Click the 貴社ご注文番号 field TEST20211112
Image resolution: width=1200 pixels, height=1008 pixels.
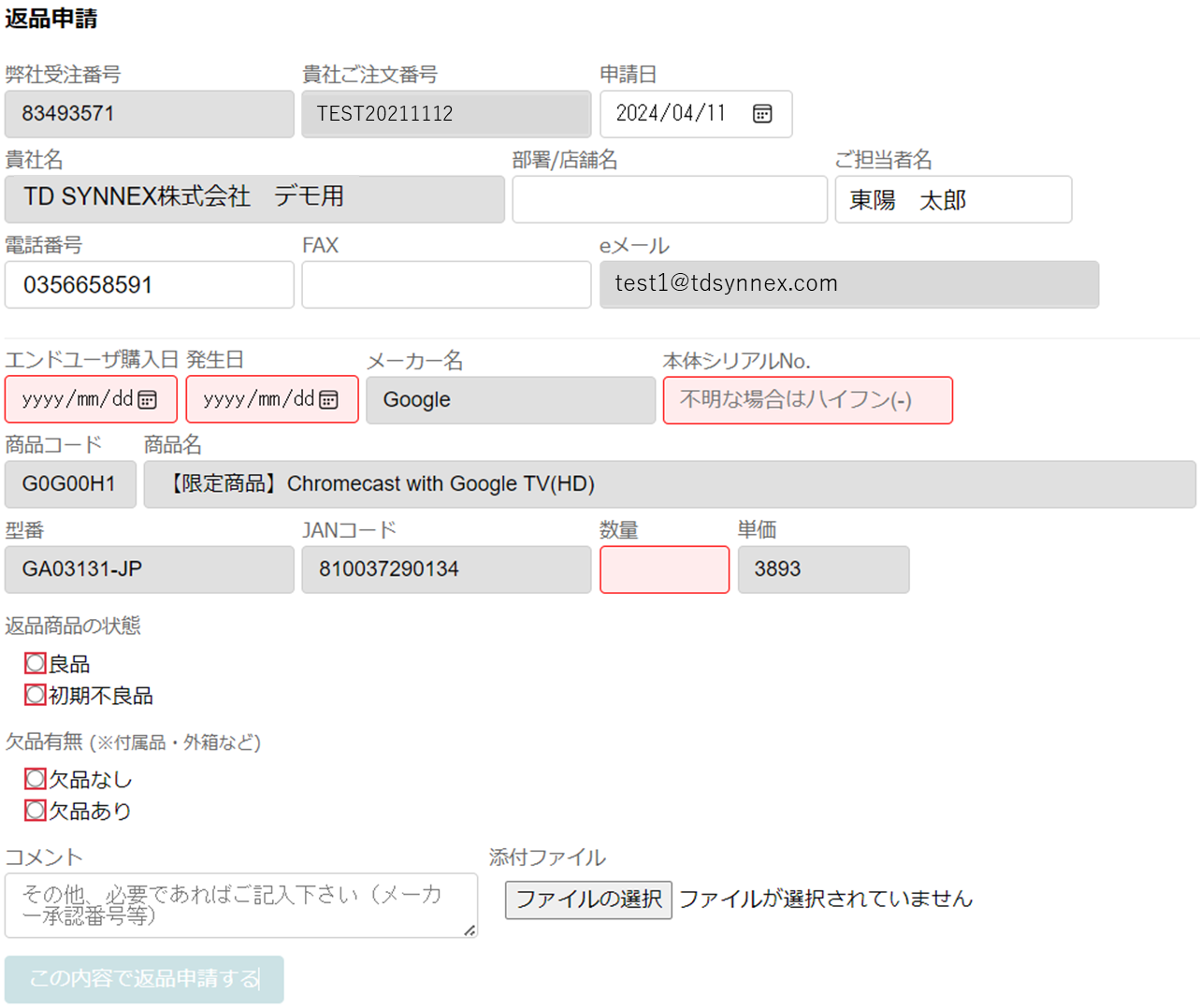tap(446, 114)
